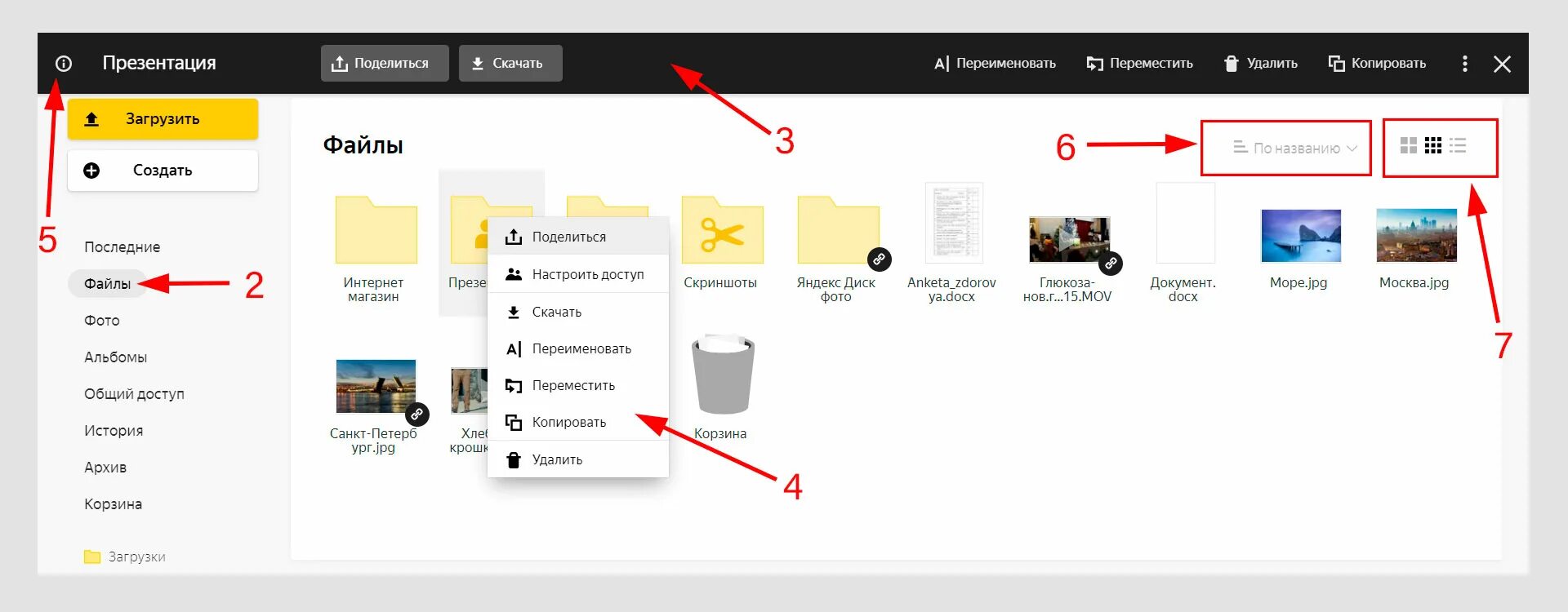Select the Документ.docx file
The height and width of the screenshot is (612, 1568).
[x=1185, y=224]
